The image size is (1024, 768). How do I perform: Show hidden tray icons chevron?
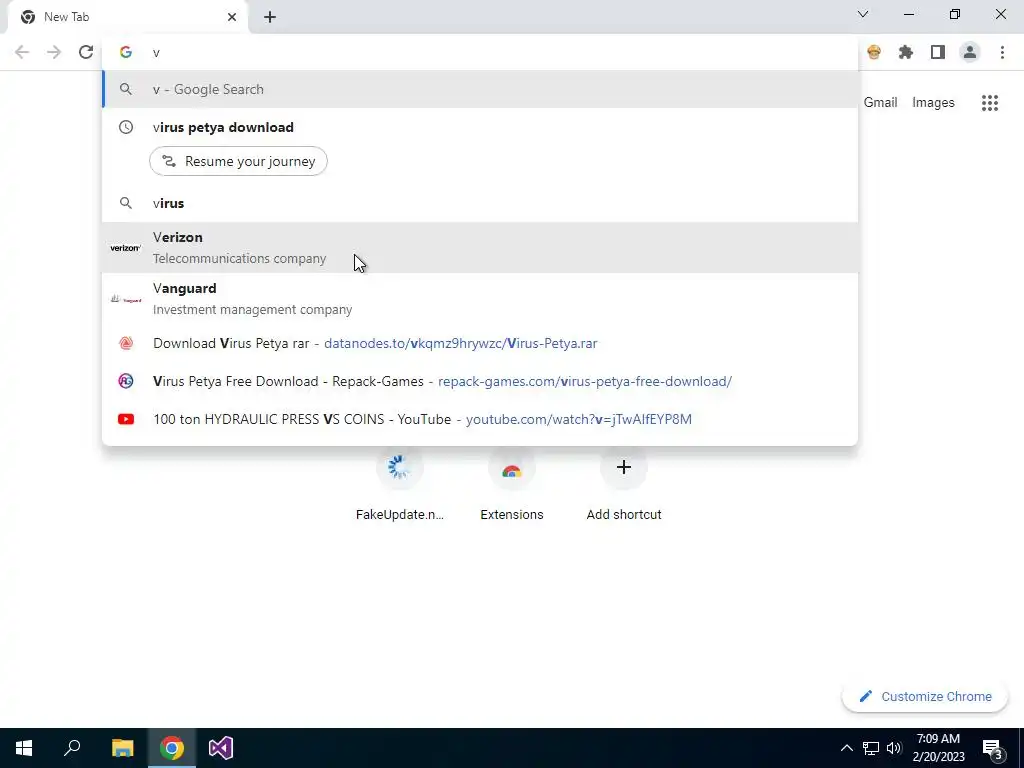pos(846,748)
